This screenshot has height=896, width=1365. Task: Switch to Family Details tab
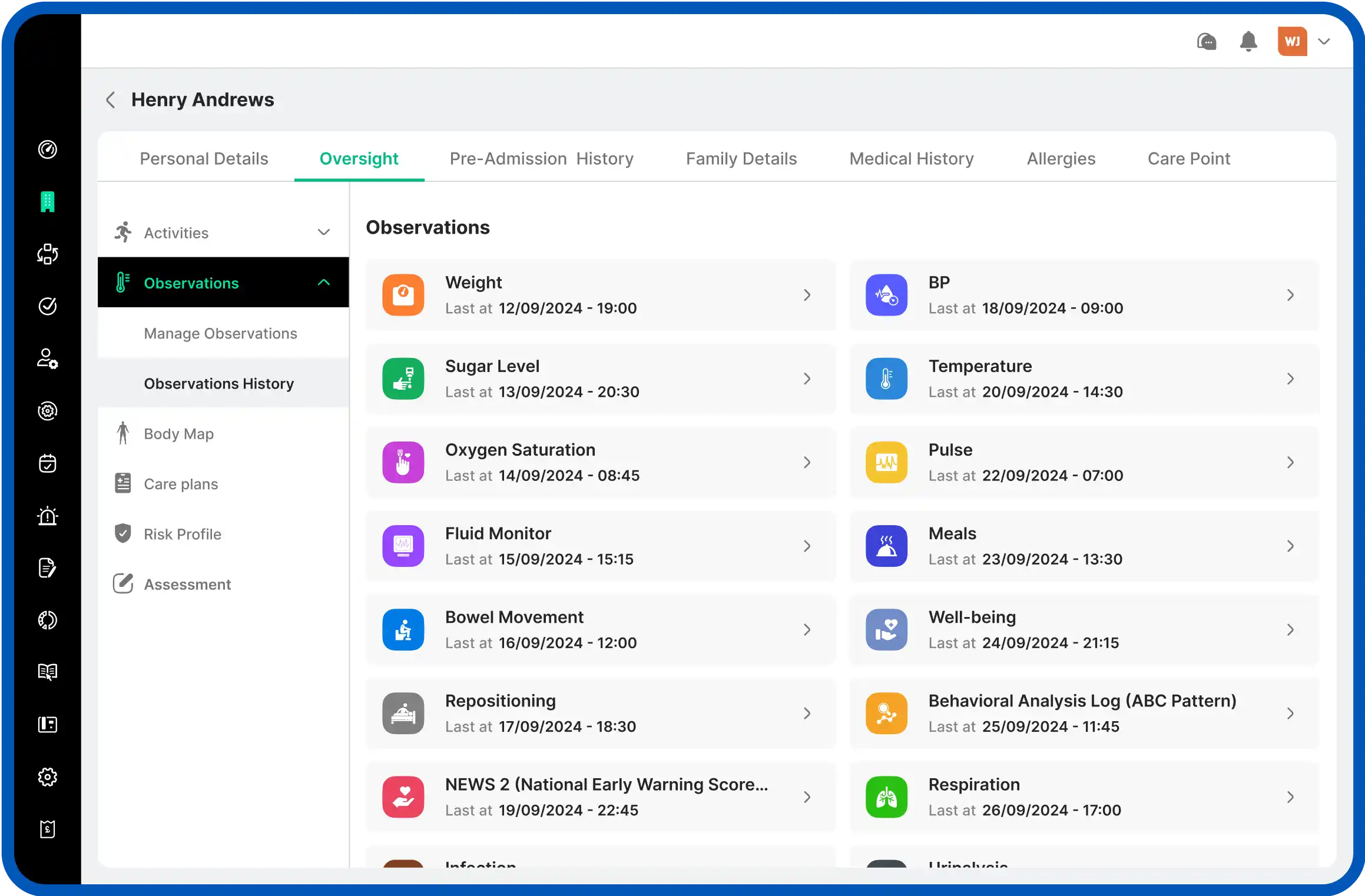[x=741, y=158]
